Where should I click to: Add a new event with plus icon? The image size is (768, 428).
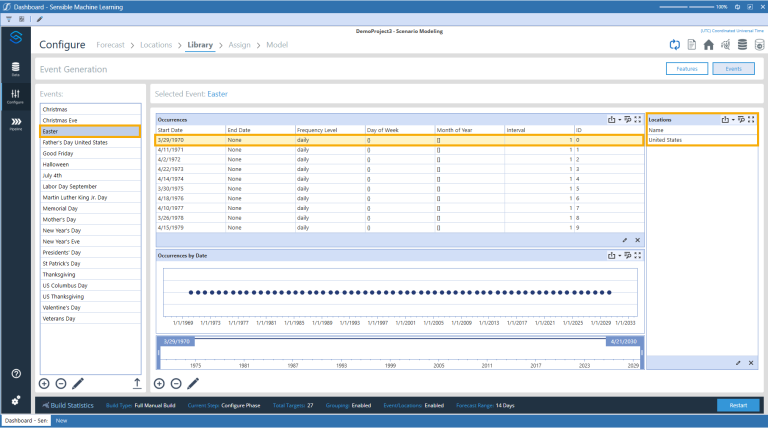pyautogui.click(x=44, y=383)
